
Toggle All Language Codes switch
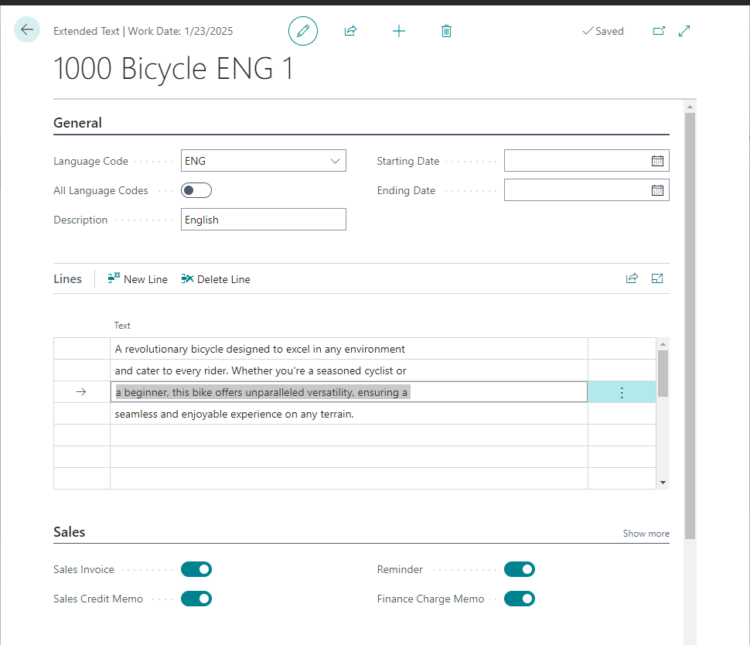[x=196, y=190]
